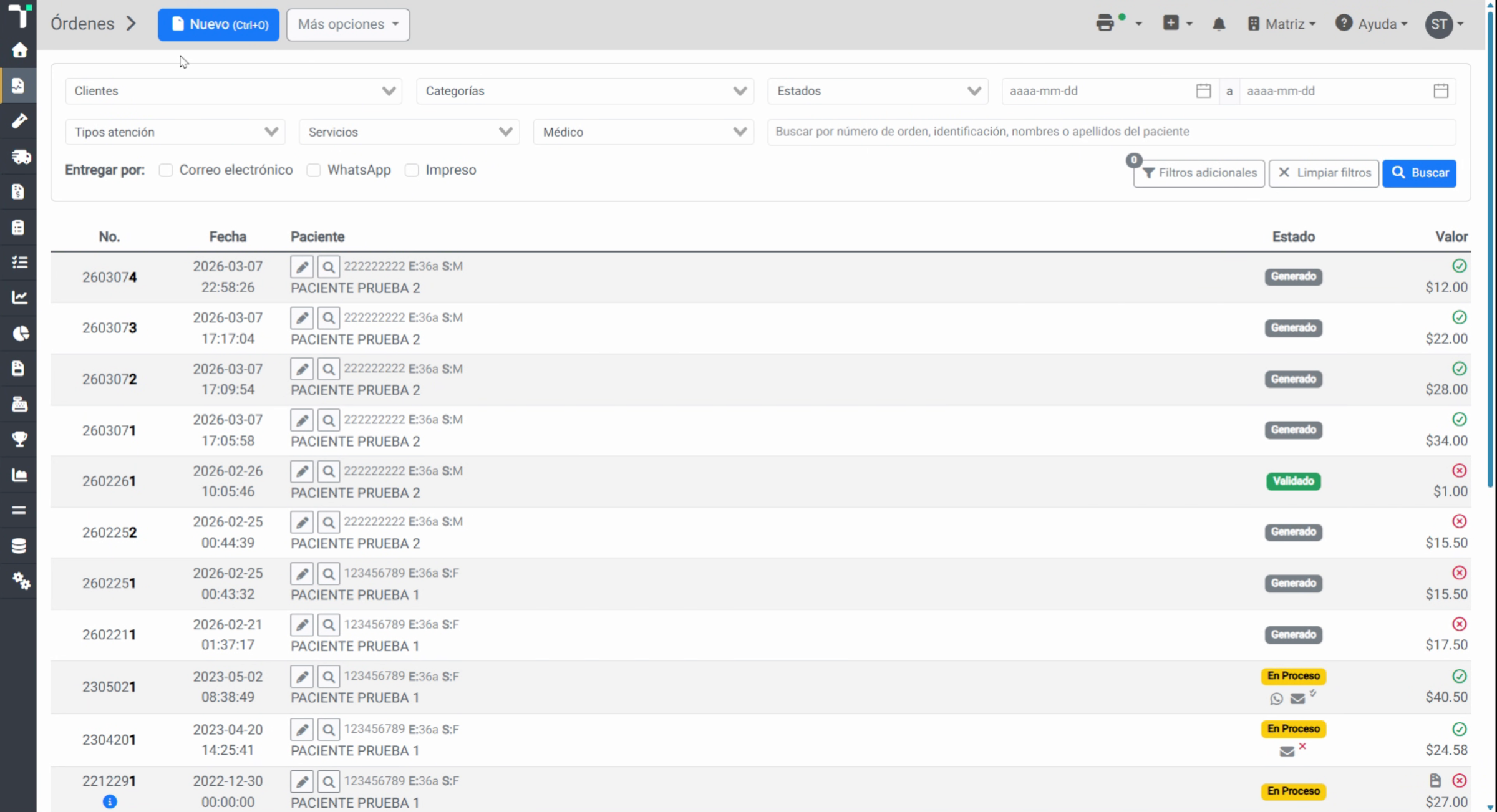
Task: Focus the patient search input field
Action: 1112,132
